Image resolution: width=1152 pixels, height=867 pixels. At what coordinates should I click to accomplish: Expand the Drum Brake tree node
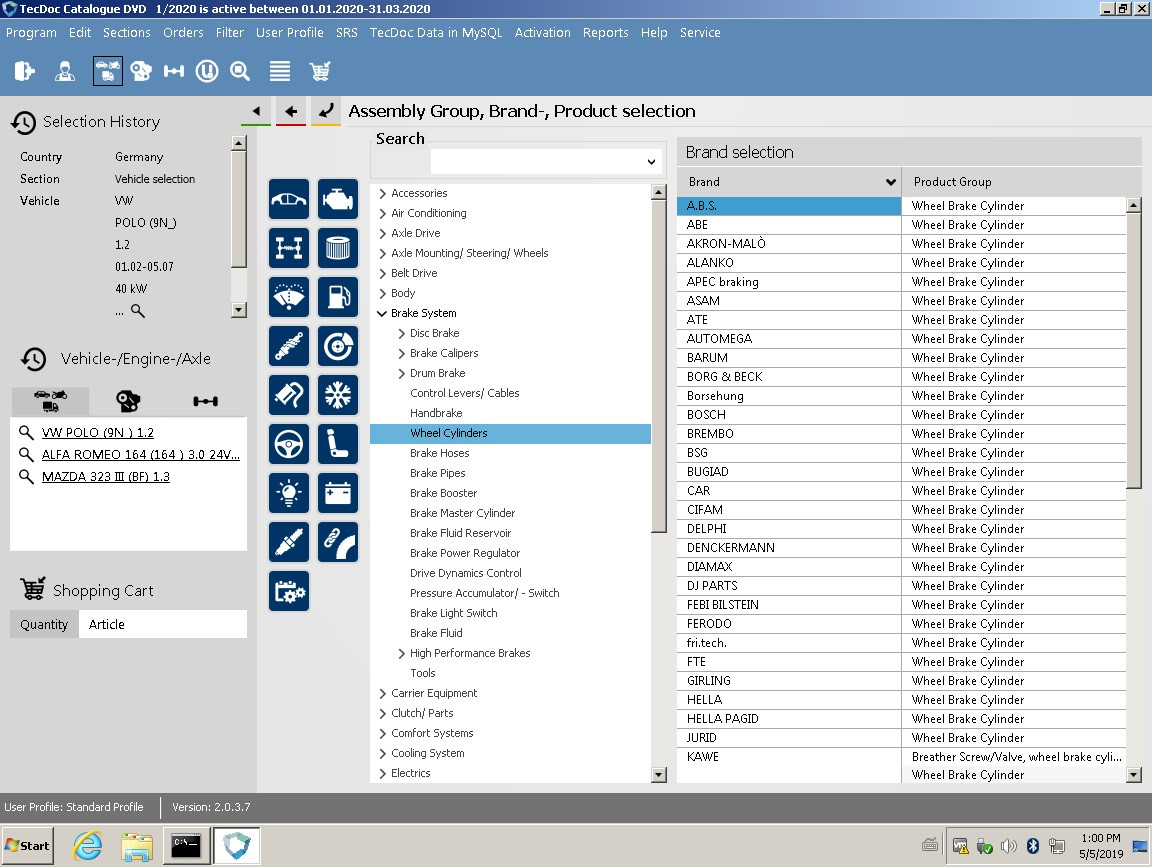401,373
